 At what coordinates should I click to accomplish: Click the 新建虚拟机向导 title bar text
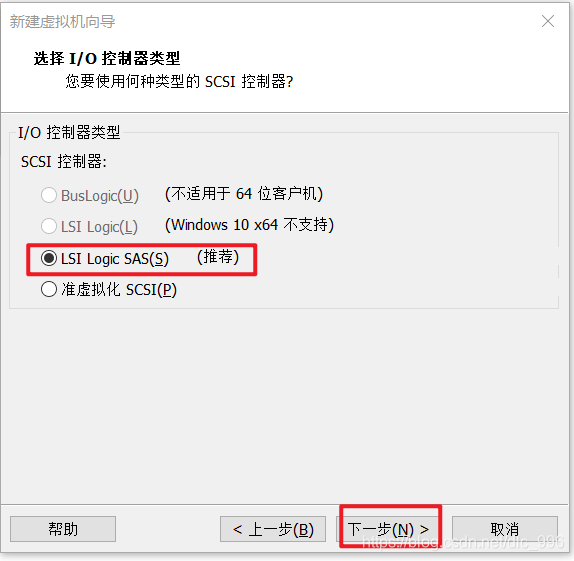pos(62,22)
